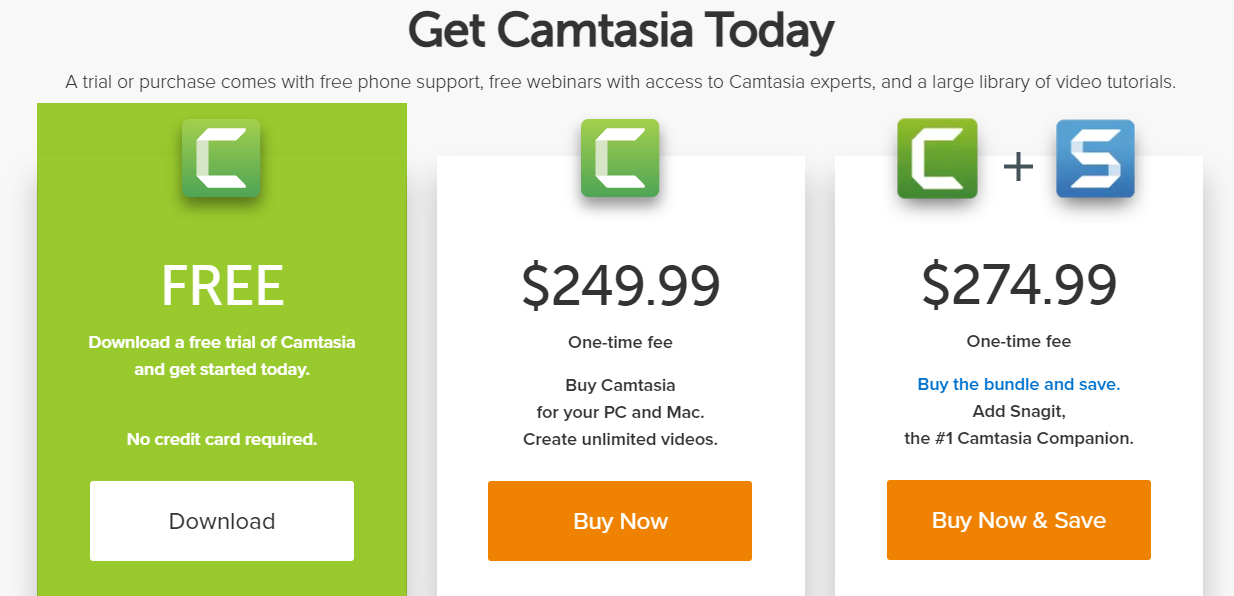Viewport: 1234px width, 596px height.
Task: Click the FREE heading on the green card
Action: click(221, 285)
